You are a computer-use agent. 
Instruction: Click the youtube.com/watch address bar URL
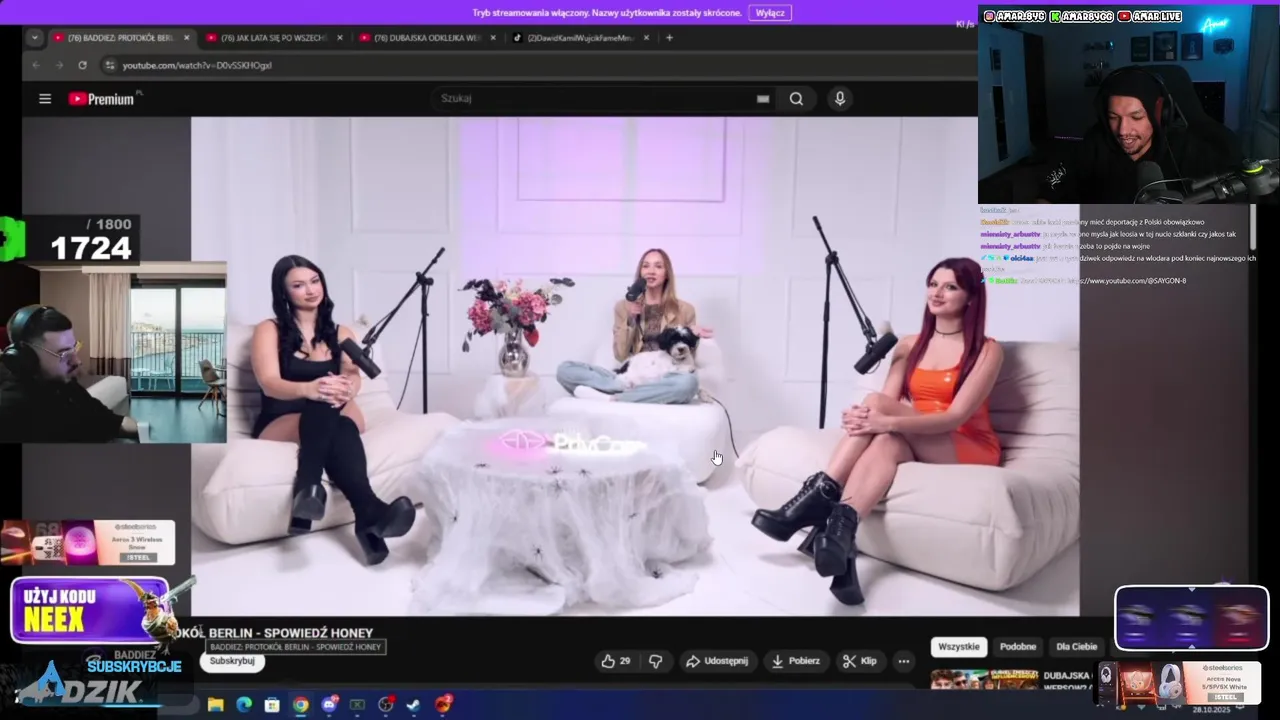(x=197, y=65)
